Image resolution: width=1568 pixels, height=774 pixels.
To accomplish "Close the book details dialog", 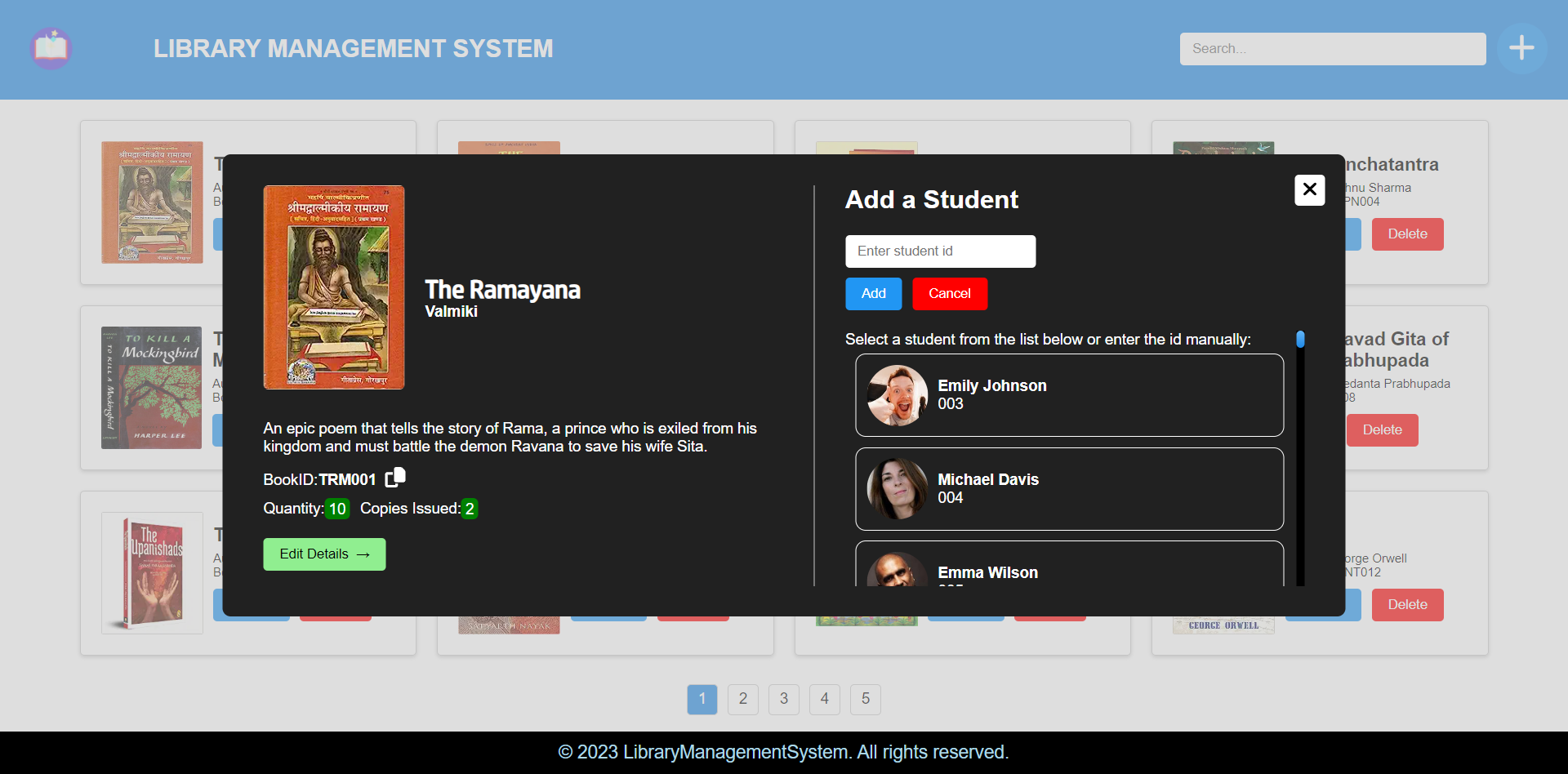I will click(1309, 189).
